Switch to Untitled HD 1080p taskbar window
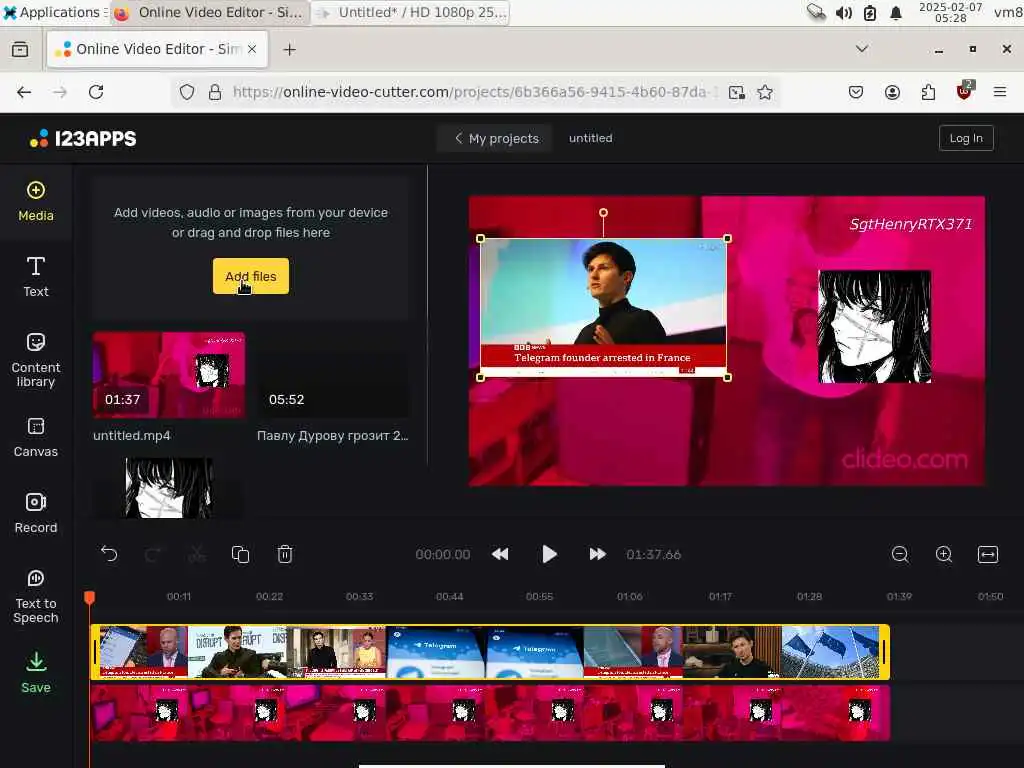This screenshot has height=768, width=1024. (x=411, y=12)
